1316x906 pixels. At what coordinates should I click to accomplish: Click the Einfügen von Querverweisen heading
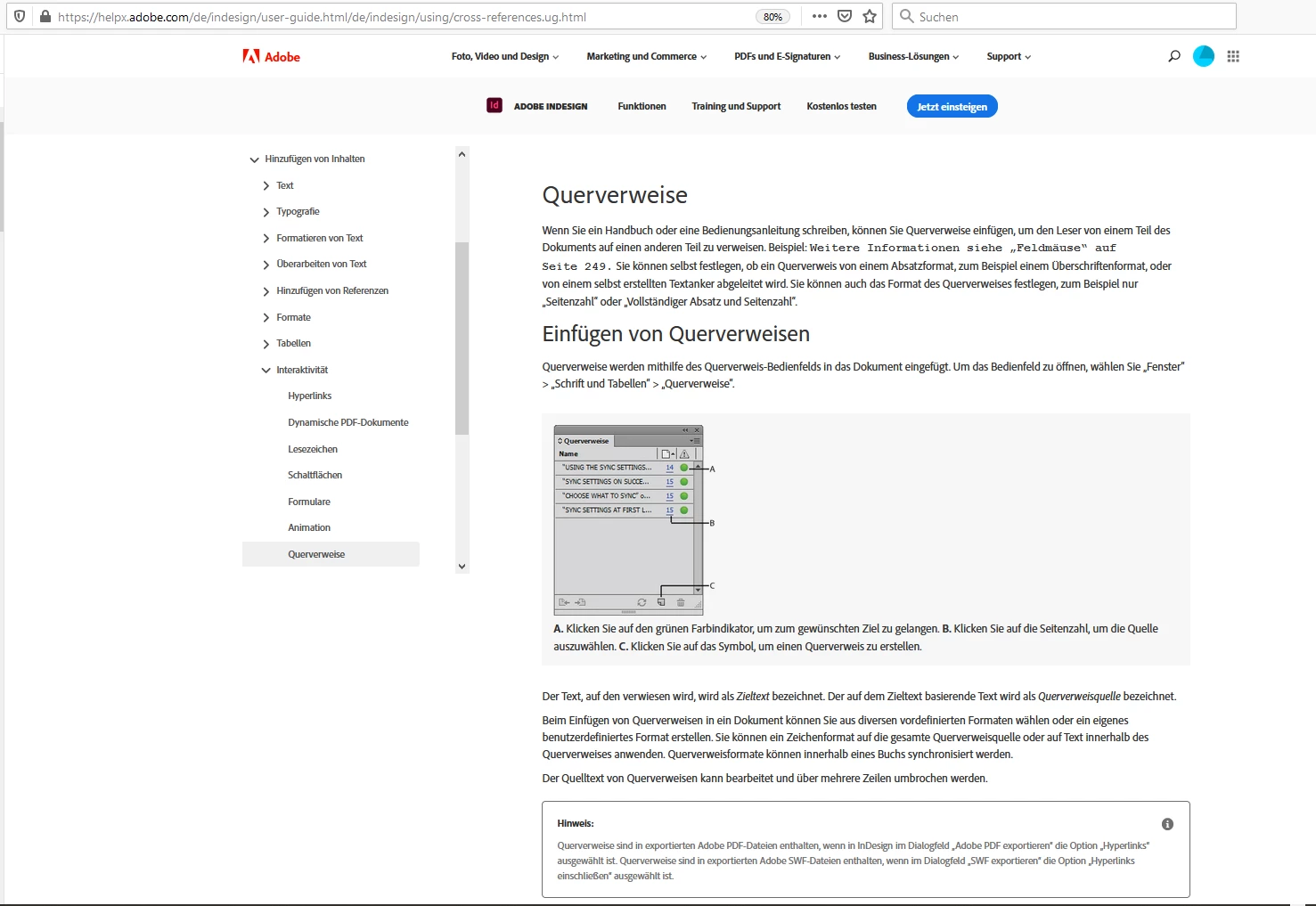coord(676,334)
